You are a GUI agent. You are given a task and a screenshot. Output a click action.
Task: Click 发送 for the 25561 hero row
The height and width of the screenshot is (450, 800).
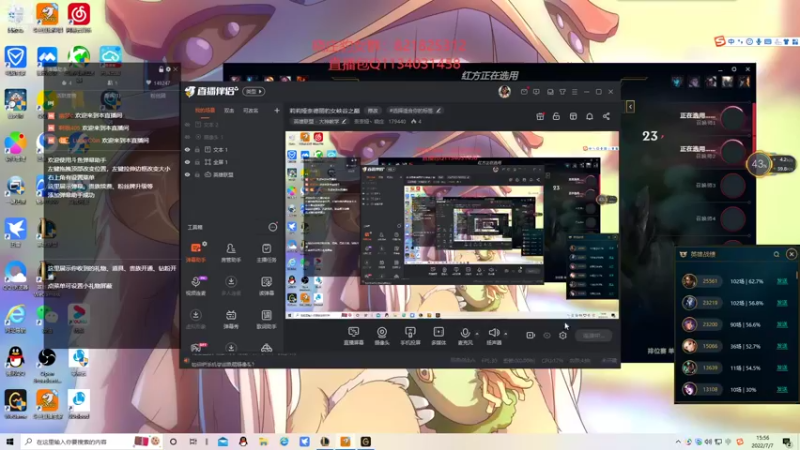(x=782, y=281)
